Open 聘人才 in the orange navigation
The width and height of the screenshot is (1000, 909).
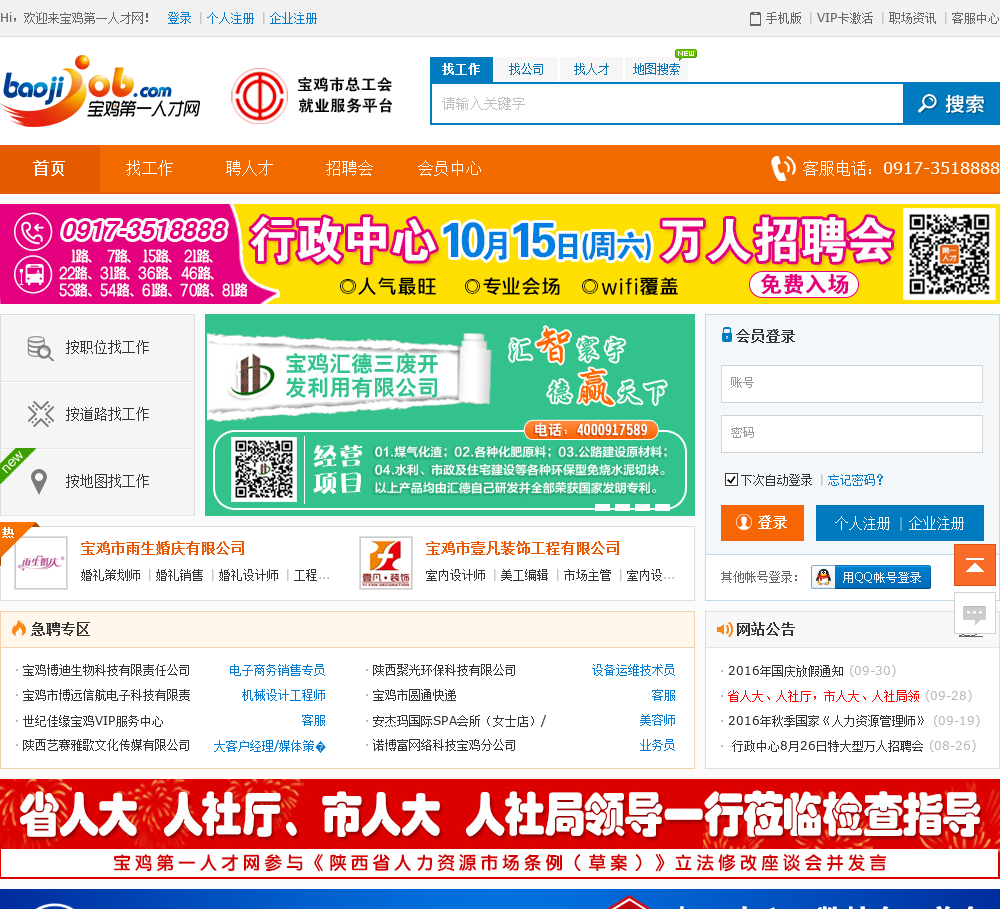[249, 168]
